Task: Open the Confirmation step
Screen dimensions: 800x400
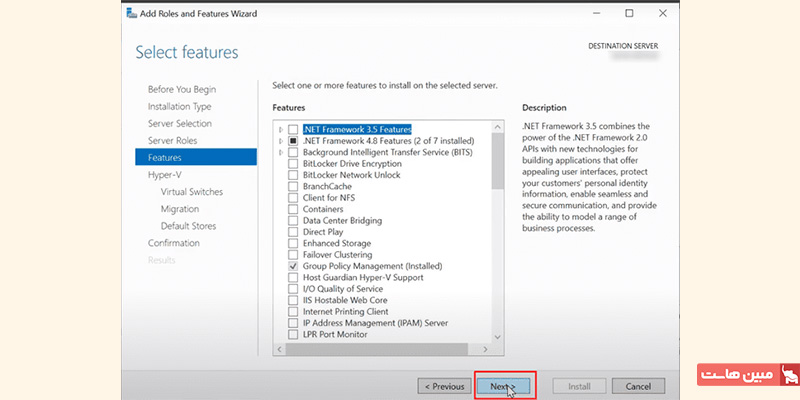Action: (x=173, y=243)
